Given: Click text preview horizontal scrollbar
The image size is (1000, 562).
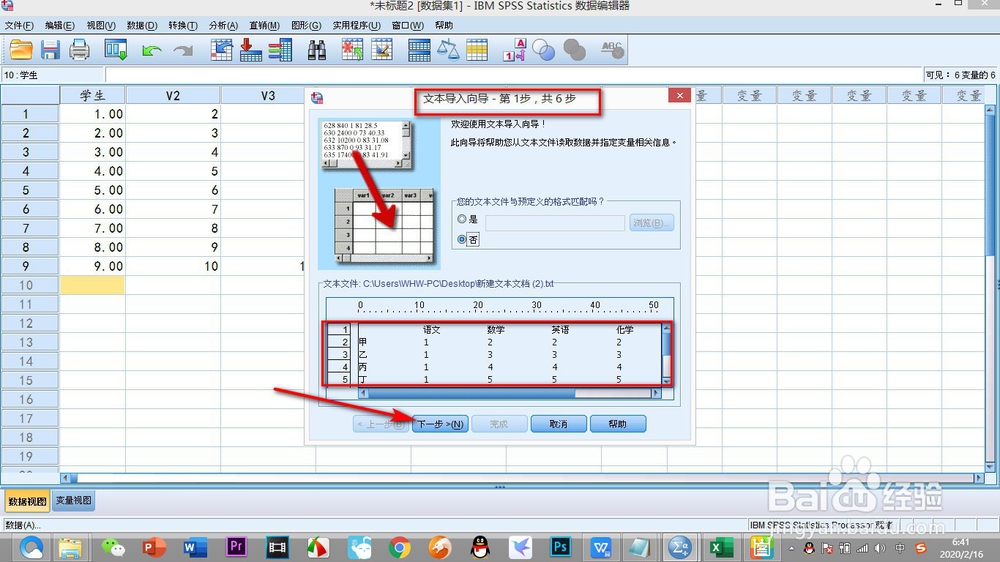Looking at the screenshot, I should click(x=508, y=394).
